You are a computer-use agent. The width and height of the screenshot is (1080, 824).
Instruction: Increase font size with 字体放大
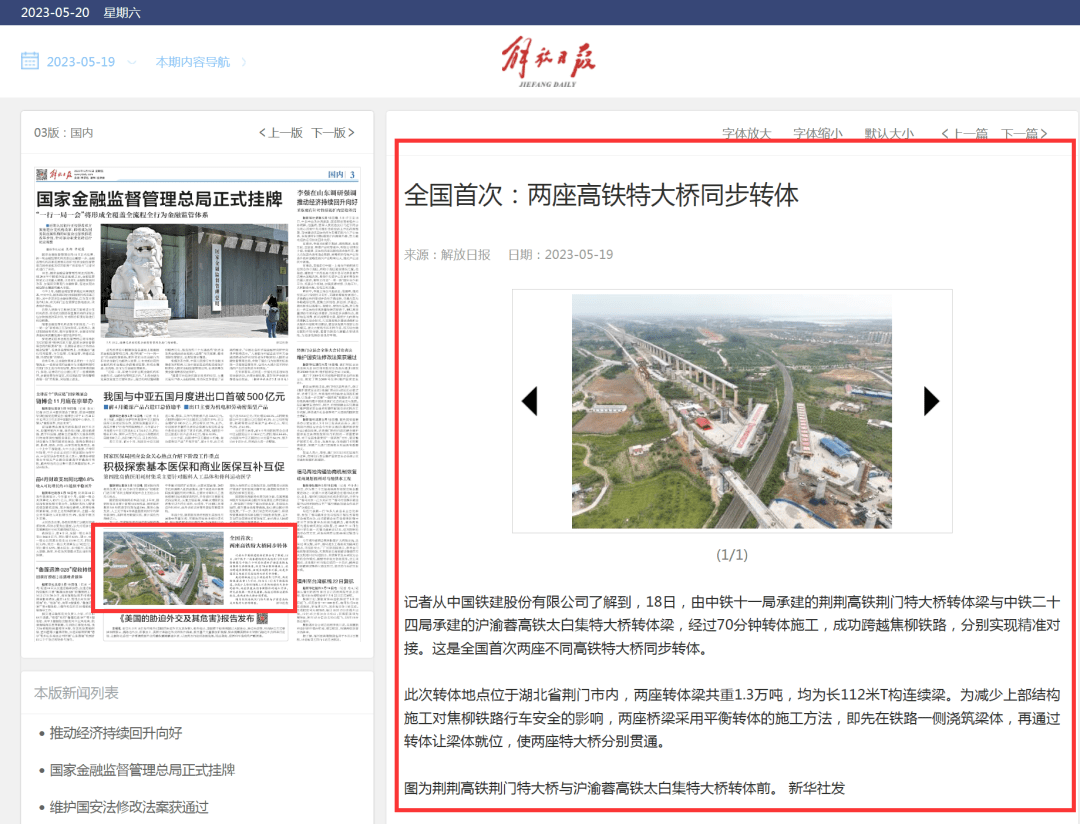tap(747, 133)
